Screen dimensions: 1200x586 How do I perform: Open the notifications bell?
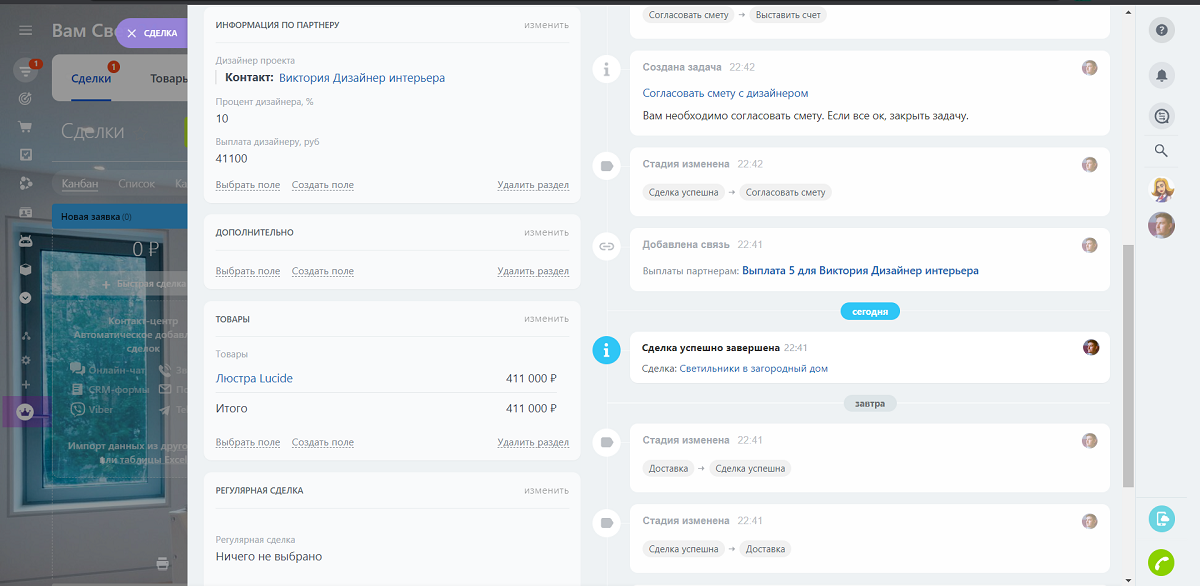pos(1162,75)
